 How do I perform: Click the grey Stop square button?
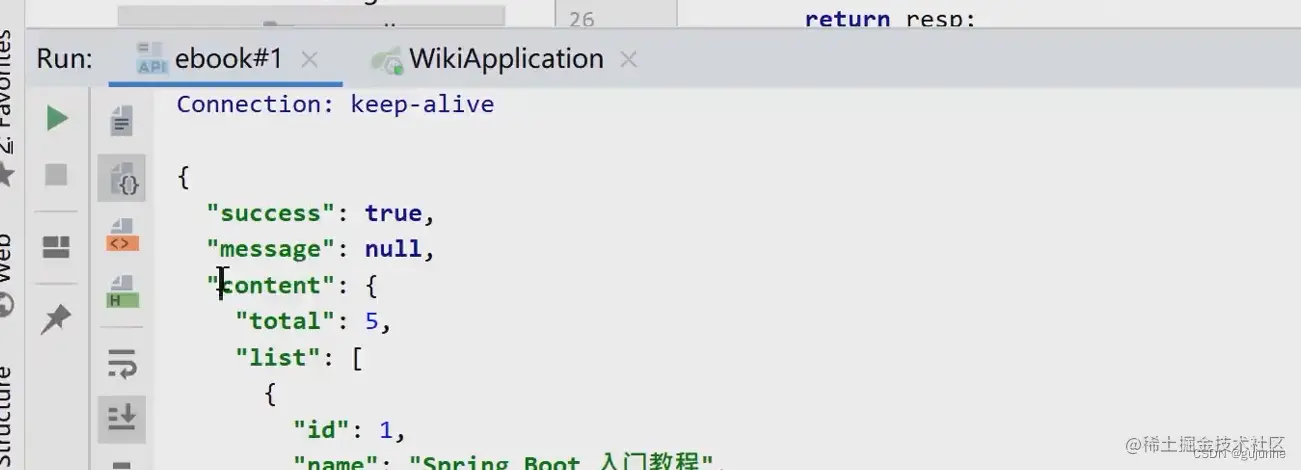(57, 176)
